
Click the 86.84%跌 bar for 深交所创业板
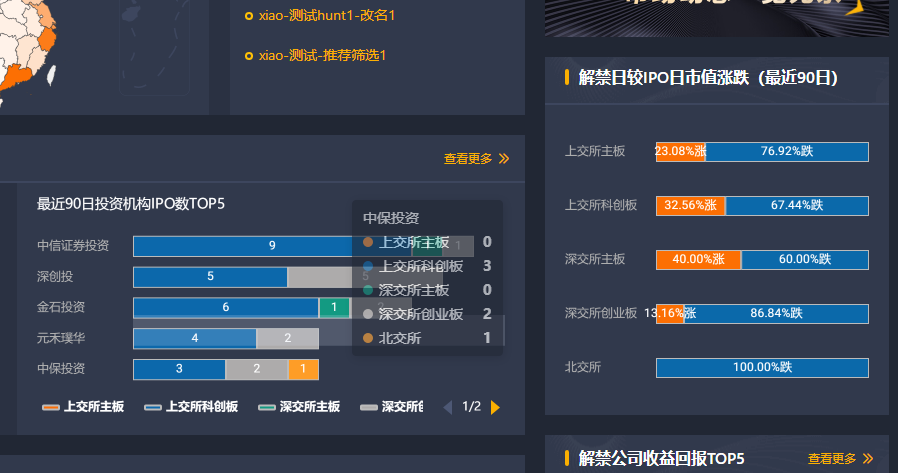777,314
